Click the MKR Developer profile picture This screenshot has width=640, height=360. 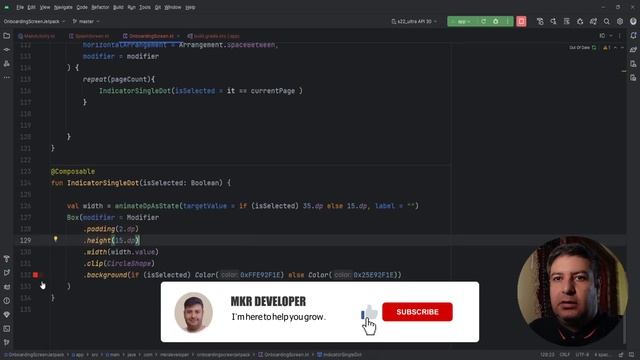[x=193, y=312]
